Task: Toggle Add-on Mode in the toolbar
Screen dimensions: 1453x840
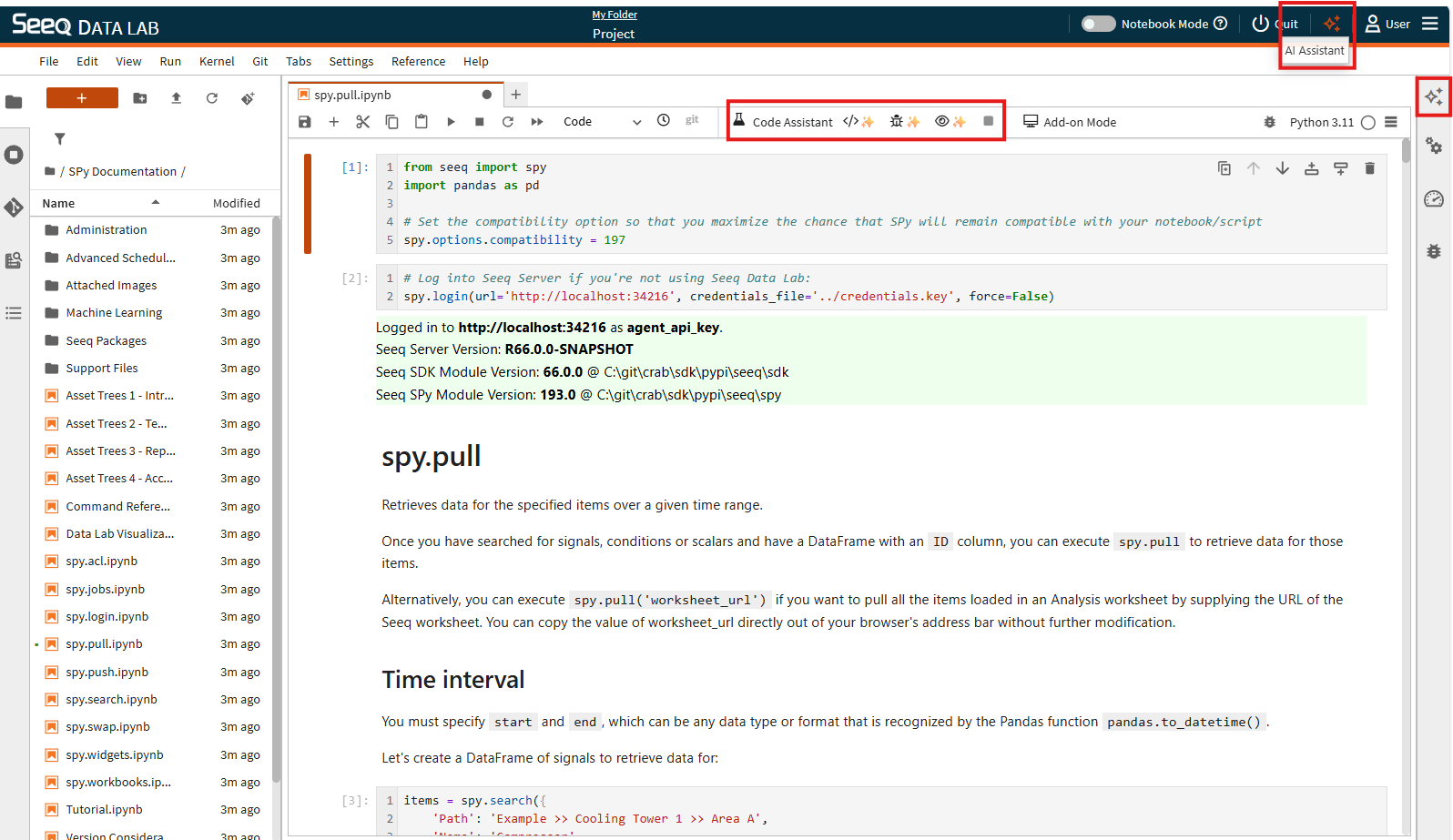Action: pyautogui.click(x=1070, y=122)
